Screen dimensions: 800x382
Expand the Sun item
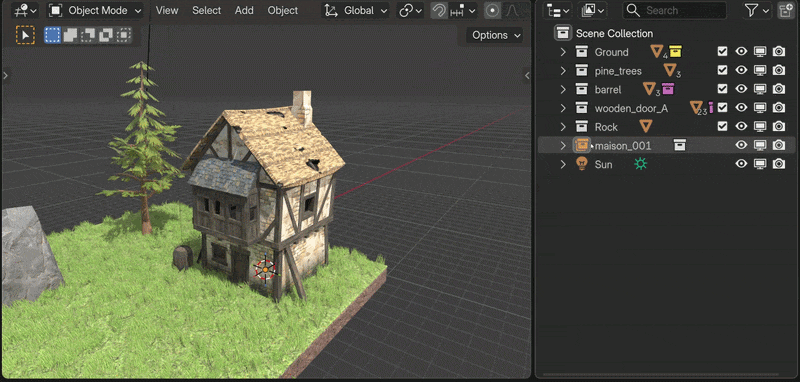563,164
